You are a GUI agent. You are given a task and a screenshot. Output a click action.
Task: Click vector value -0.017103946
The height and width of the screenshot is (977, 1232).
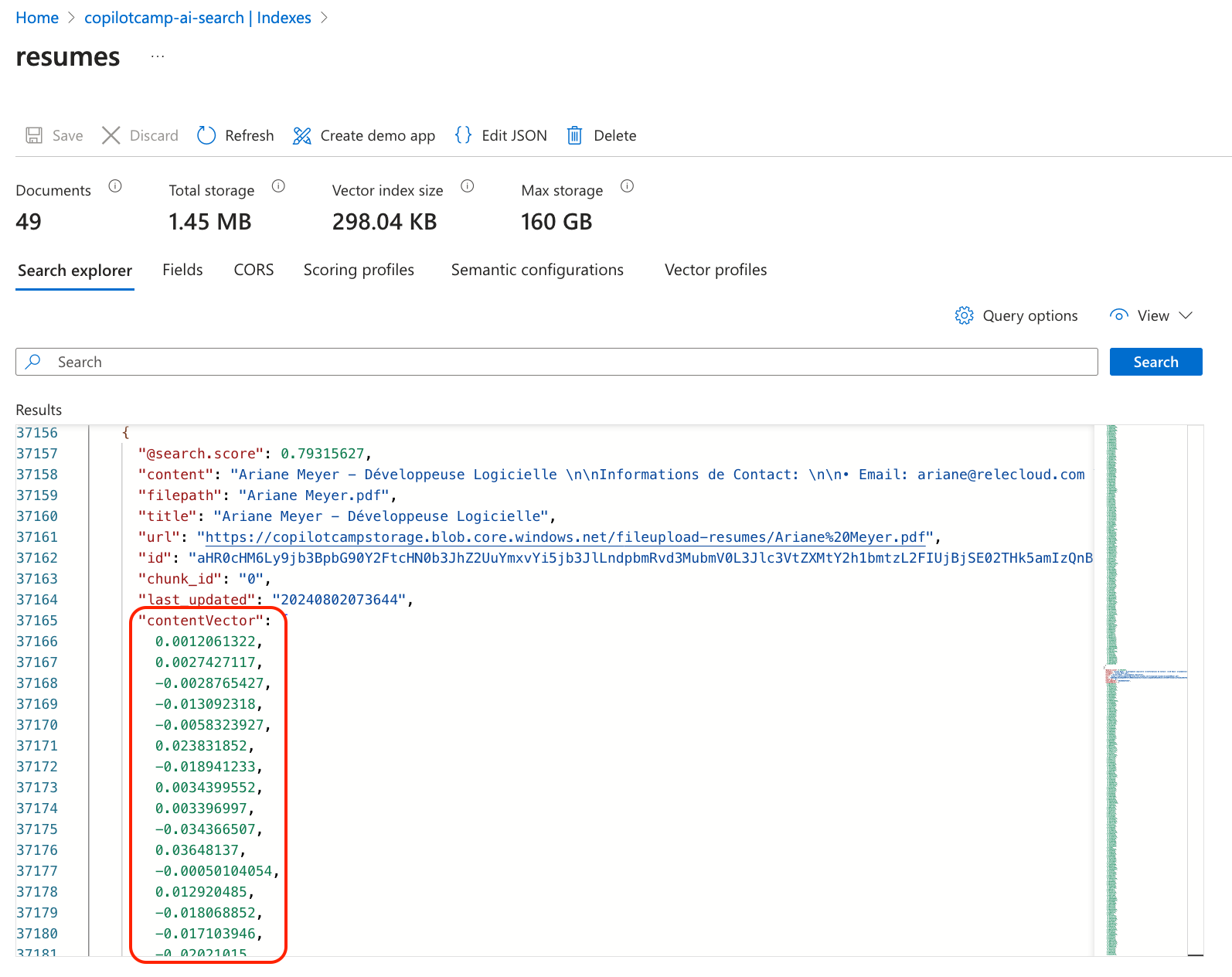(206, 934)
